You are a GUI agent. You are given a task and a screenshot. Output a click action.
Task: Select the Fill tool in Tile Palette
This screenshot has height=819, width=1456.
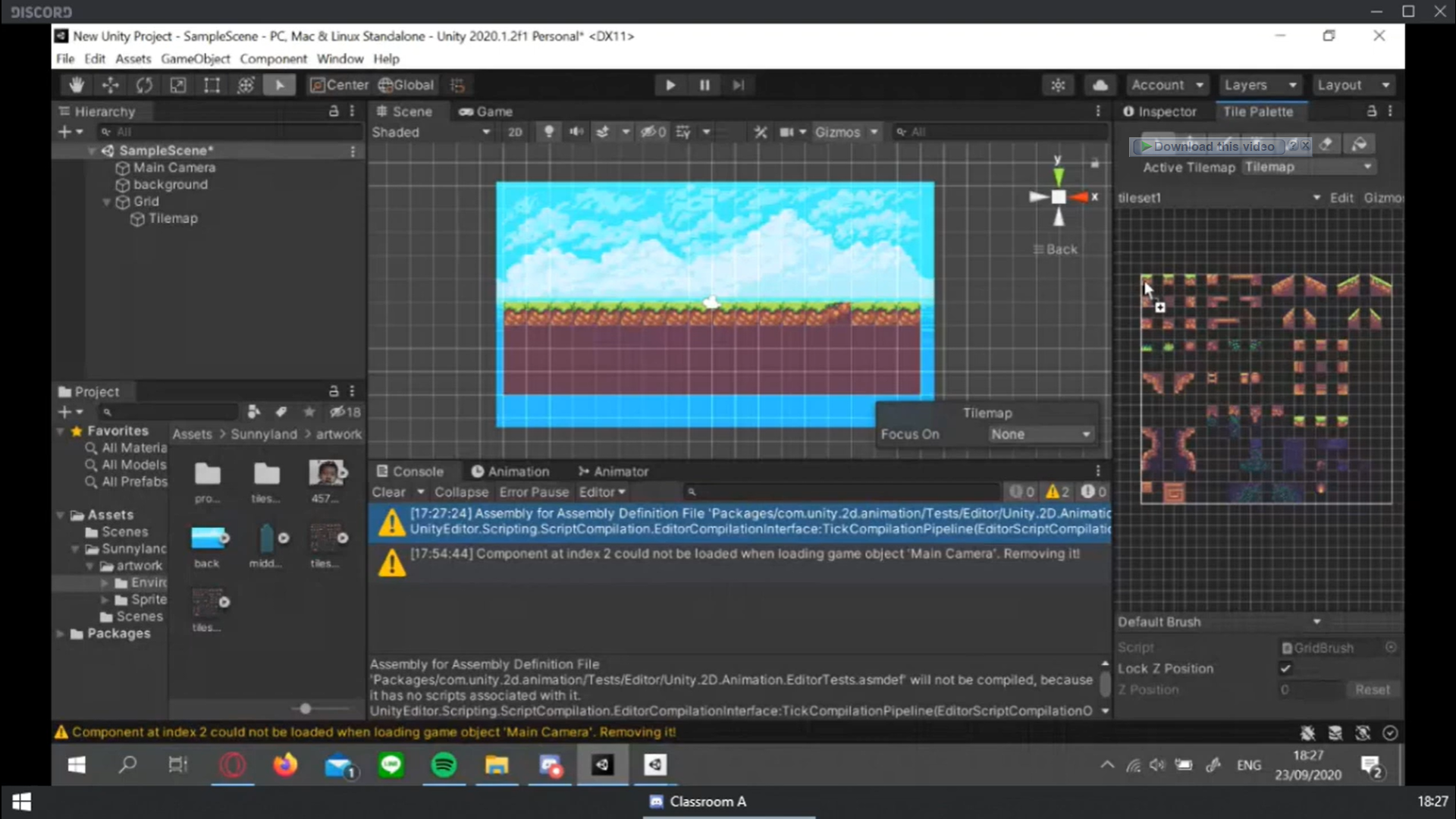1360,144
